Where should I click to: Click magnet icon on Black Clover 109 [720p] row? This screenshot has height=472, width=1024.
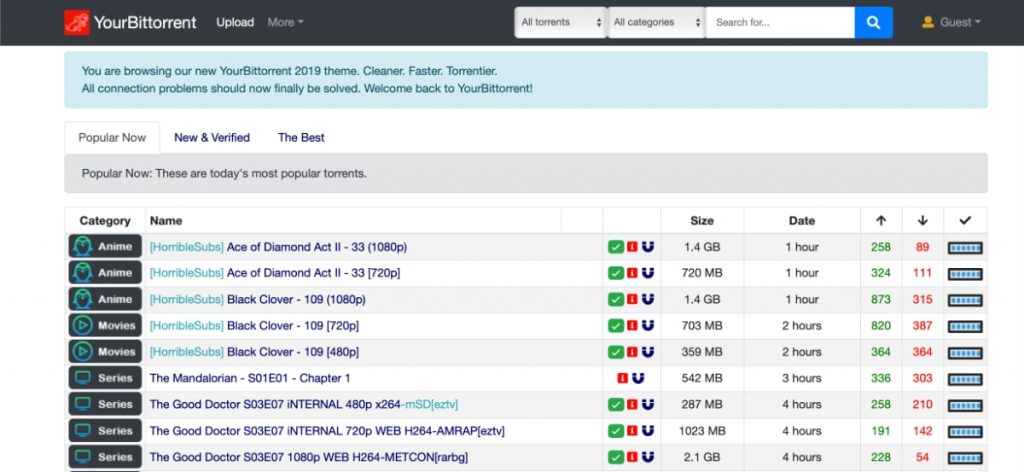(647, 325)
